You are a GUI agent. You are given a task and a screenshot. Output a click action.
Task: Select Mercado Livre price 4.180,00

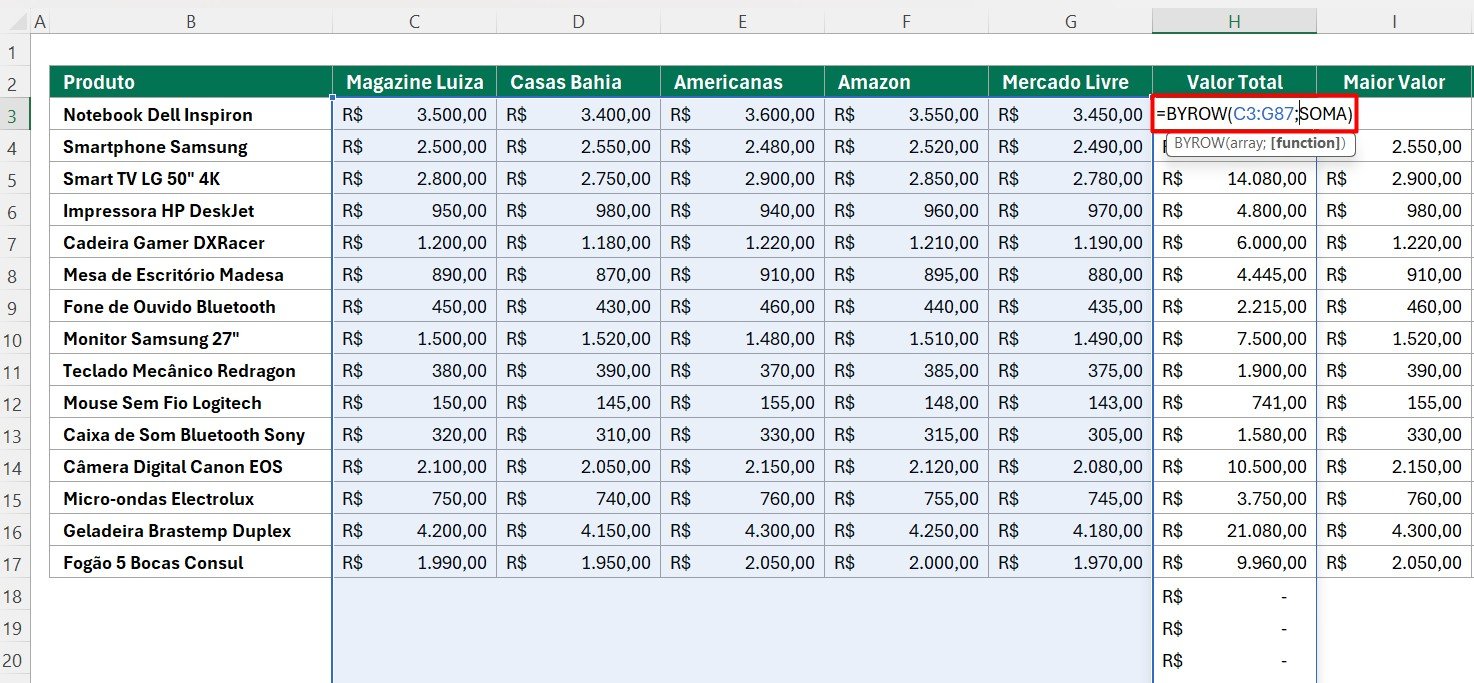1070,530
